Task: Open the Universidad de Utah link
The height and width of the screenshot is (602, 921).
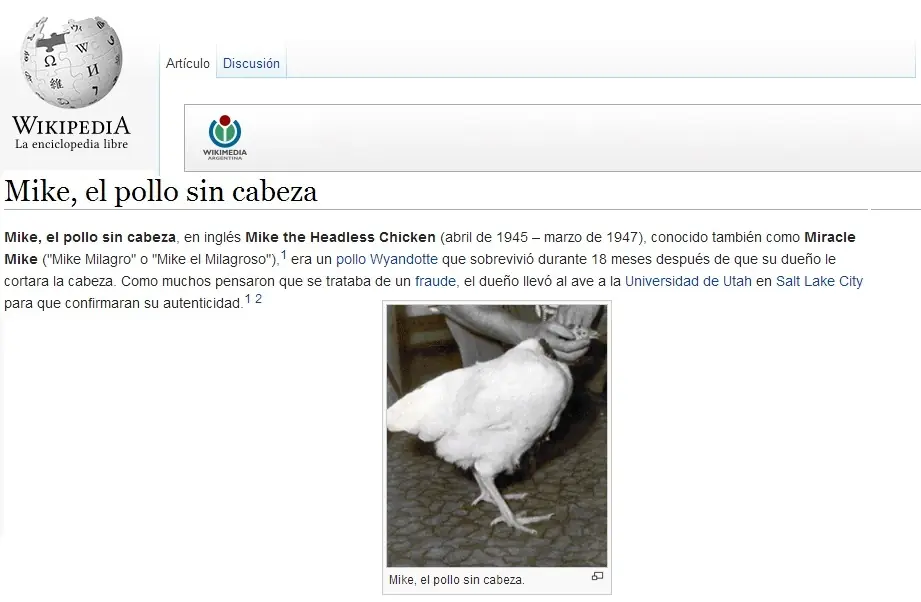Action: pyautogui.click(x=686, y=280)
